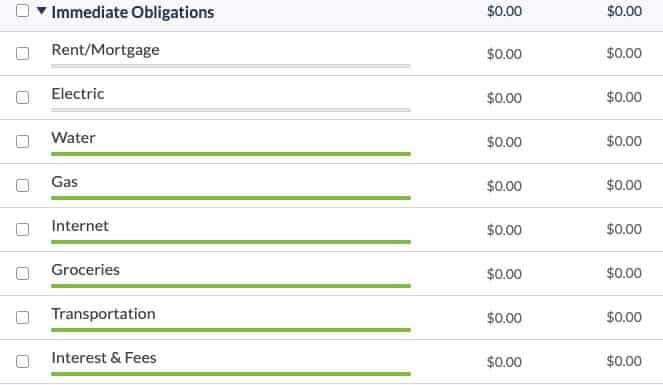Screen dimensions: 663x385
Task: Tick the Rent/Mortgage checkbox
Action: point(22,54)
